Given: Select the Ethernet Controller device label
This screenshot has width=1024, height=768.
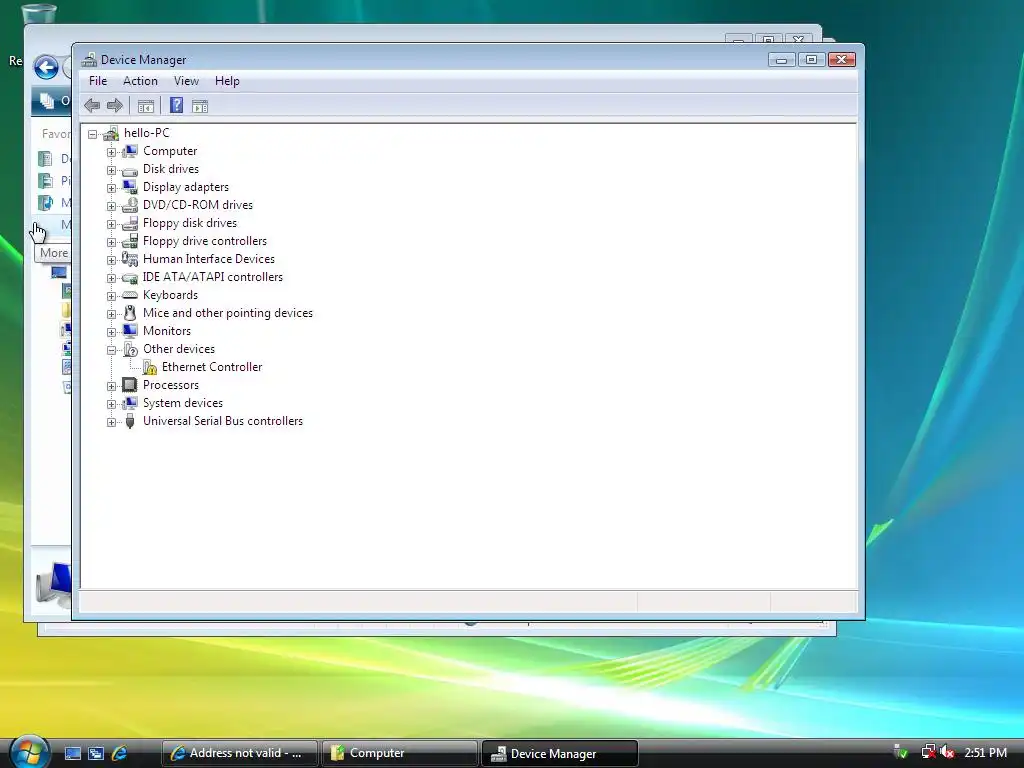Looking at the screenshot, I should 212,367.
